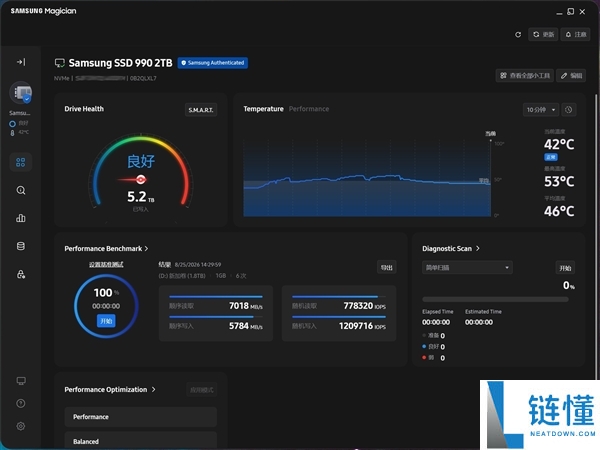The image size is (600, 450).
Task: Open the data management disk icon in sidebar
Action: (21, 246)
